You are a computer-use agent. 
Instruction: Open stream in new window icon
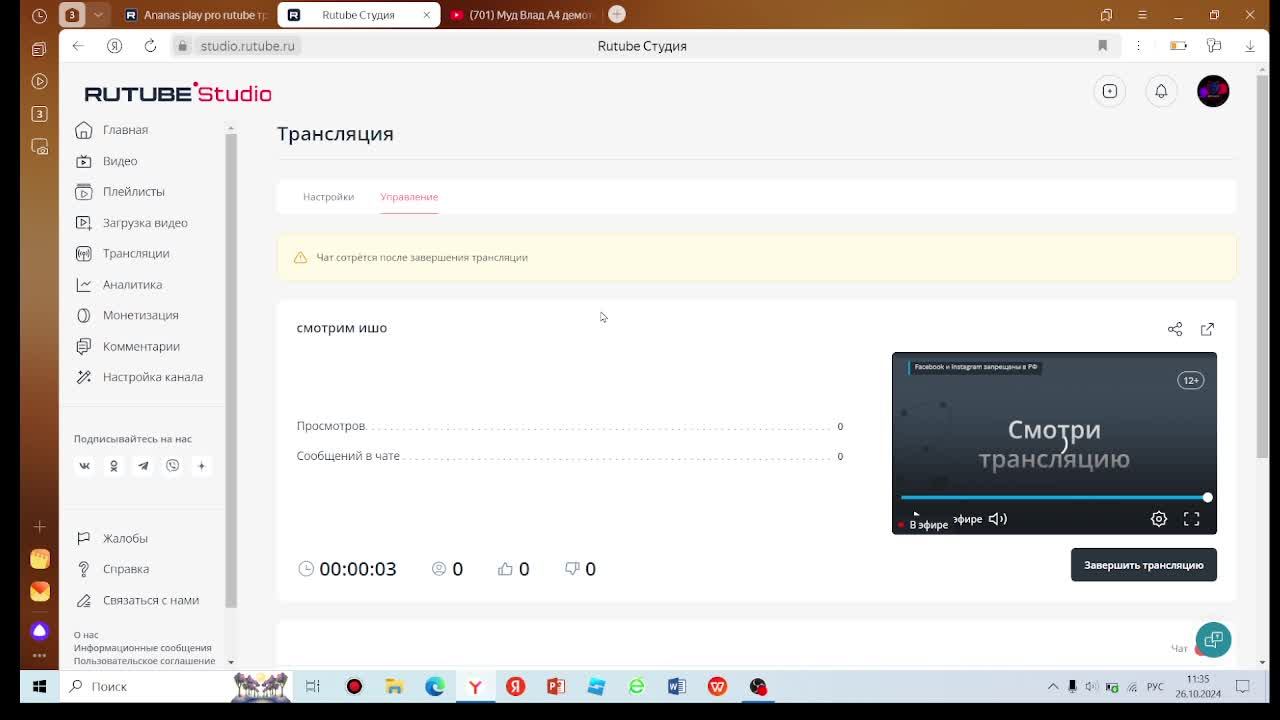click(1207, 329)
